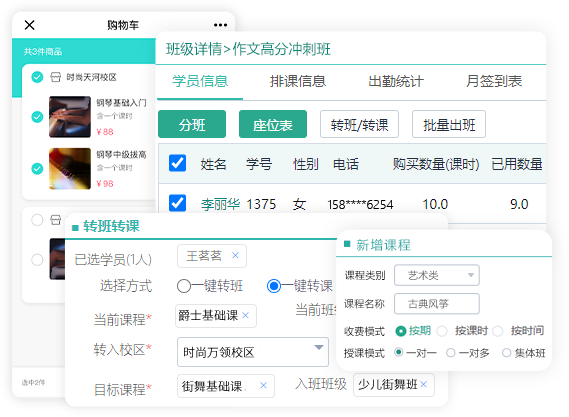Toggle the 时尚天河校区 store checkbox
The image size is (569, 417).
[37, 77]
